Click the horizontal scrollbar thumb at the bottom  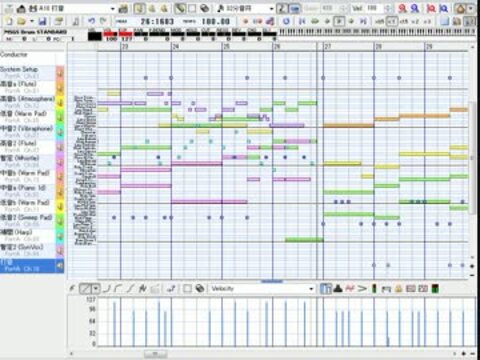156,354
